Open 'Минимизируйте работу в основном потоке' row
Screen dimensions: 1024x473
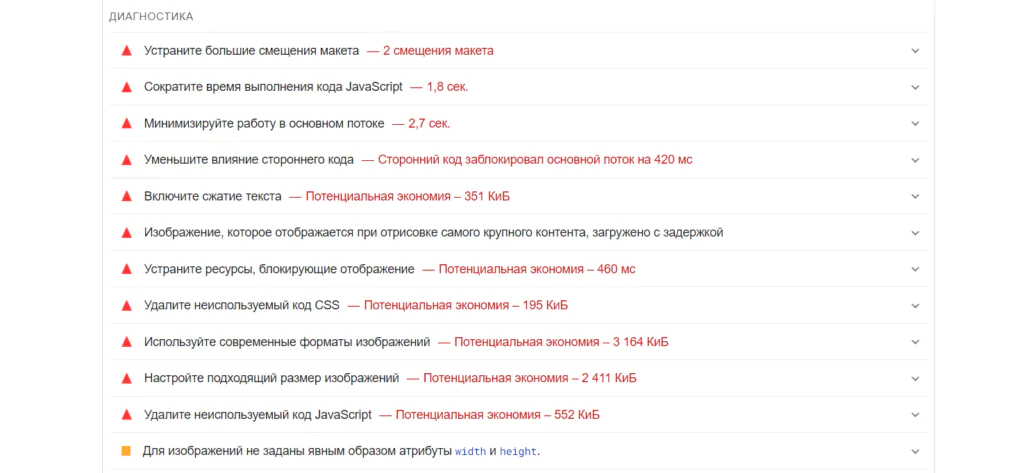pyautogui.click(x=519, y=123)
